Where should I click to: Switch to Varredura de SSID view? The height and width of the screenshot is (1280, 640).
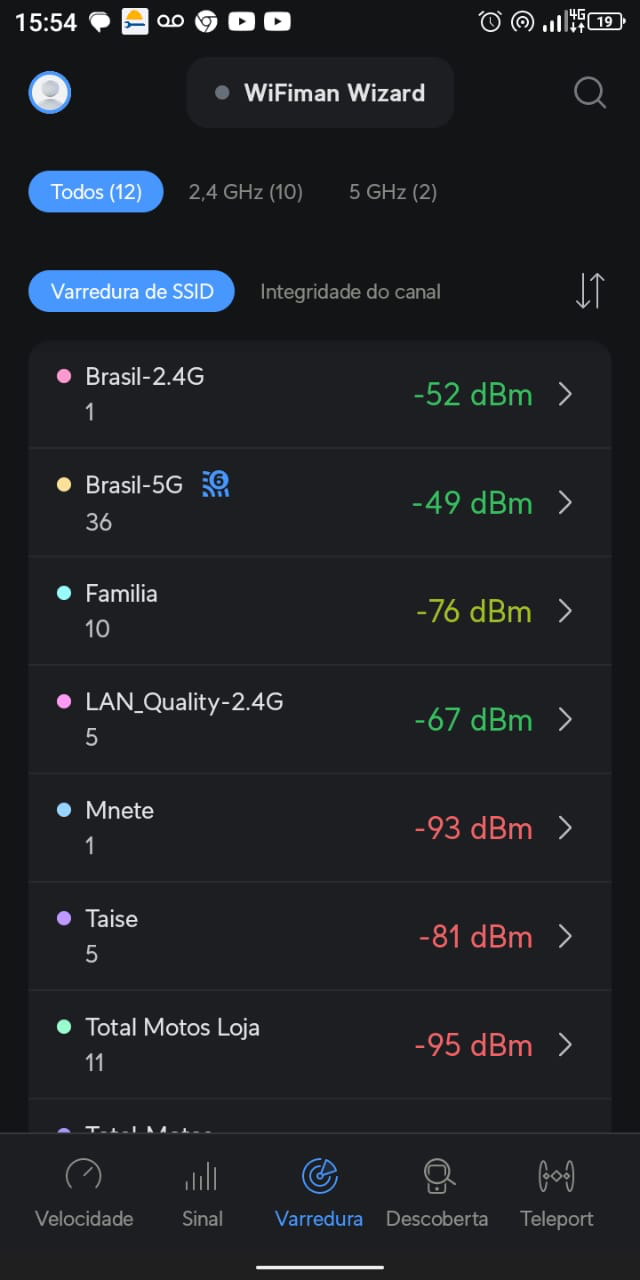pyautogui.click(x=131, y=292)
